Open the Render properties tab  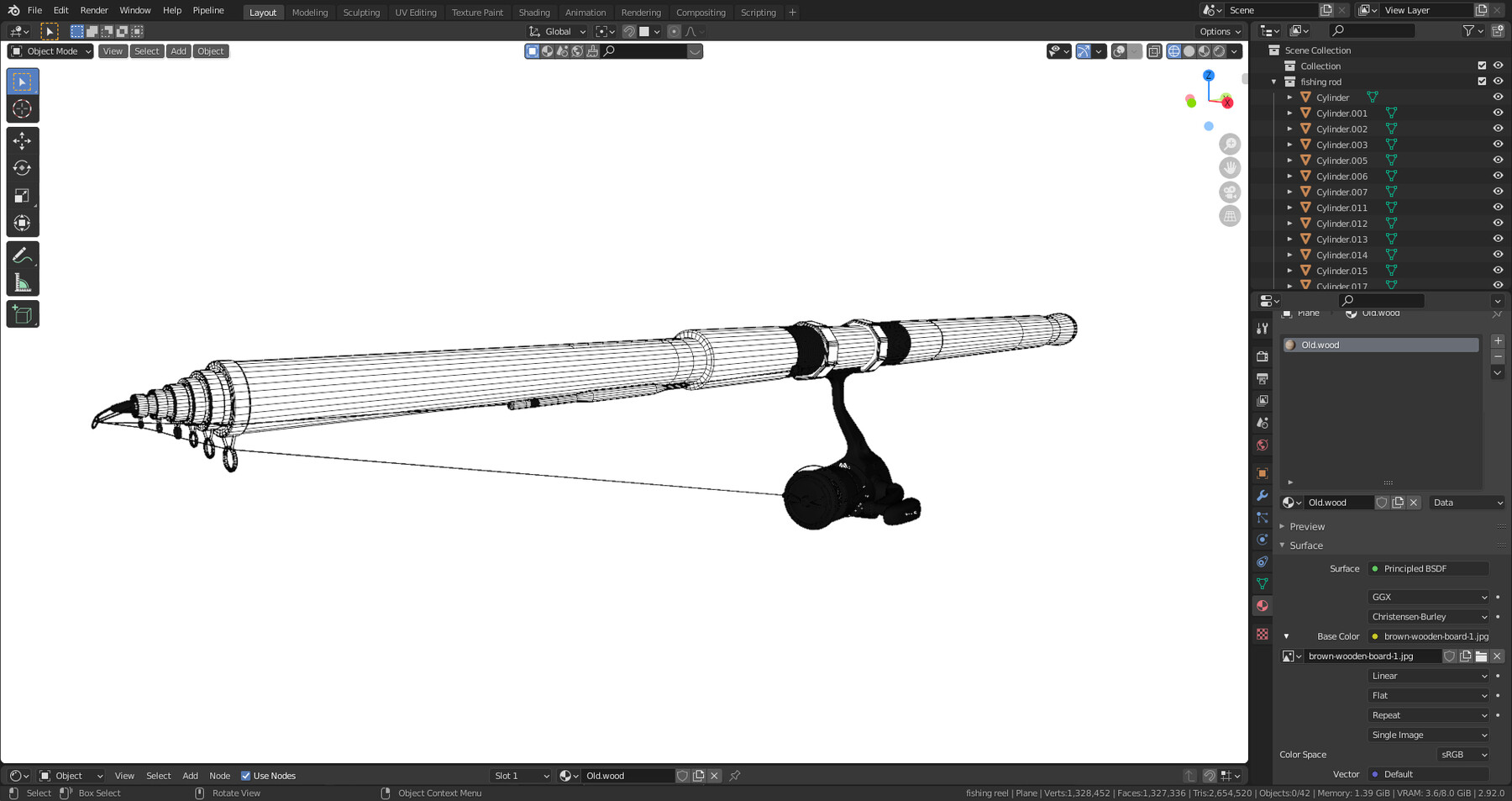(x=1263, y=356)
